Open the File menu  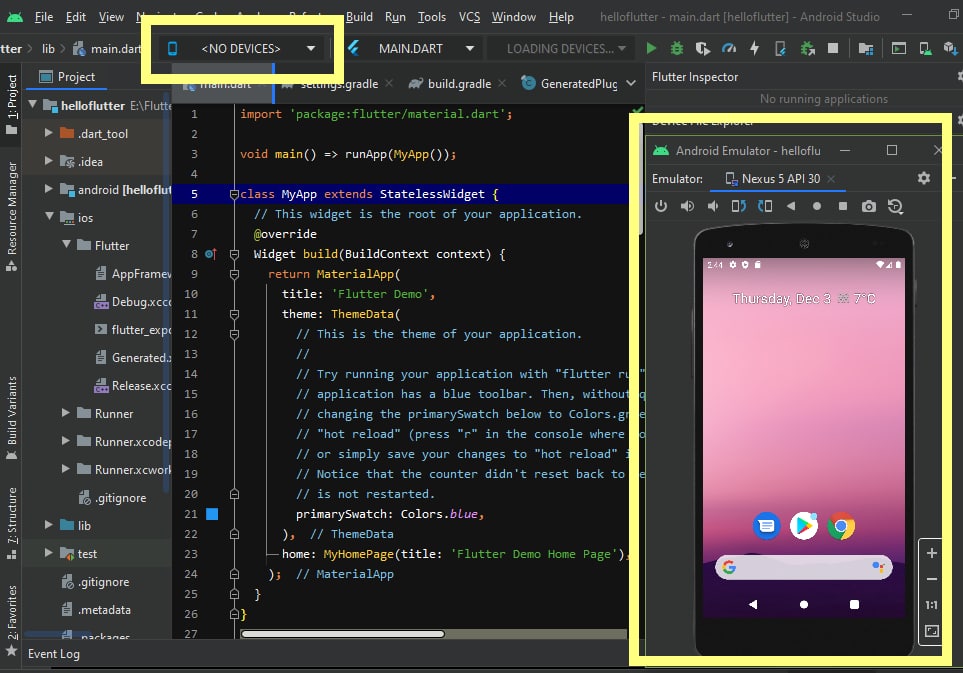click(x=44, y=17)
